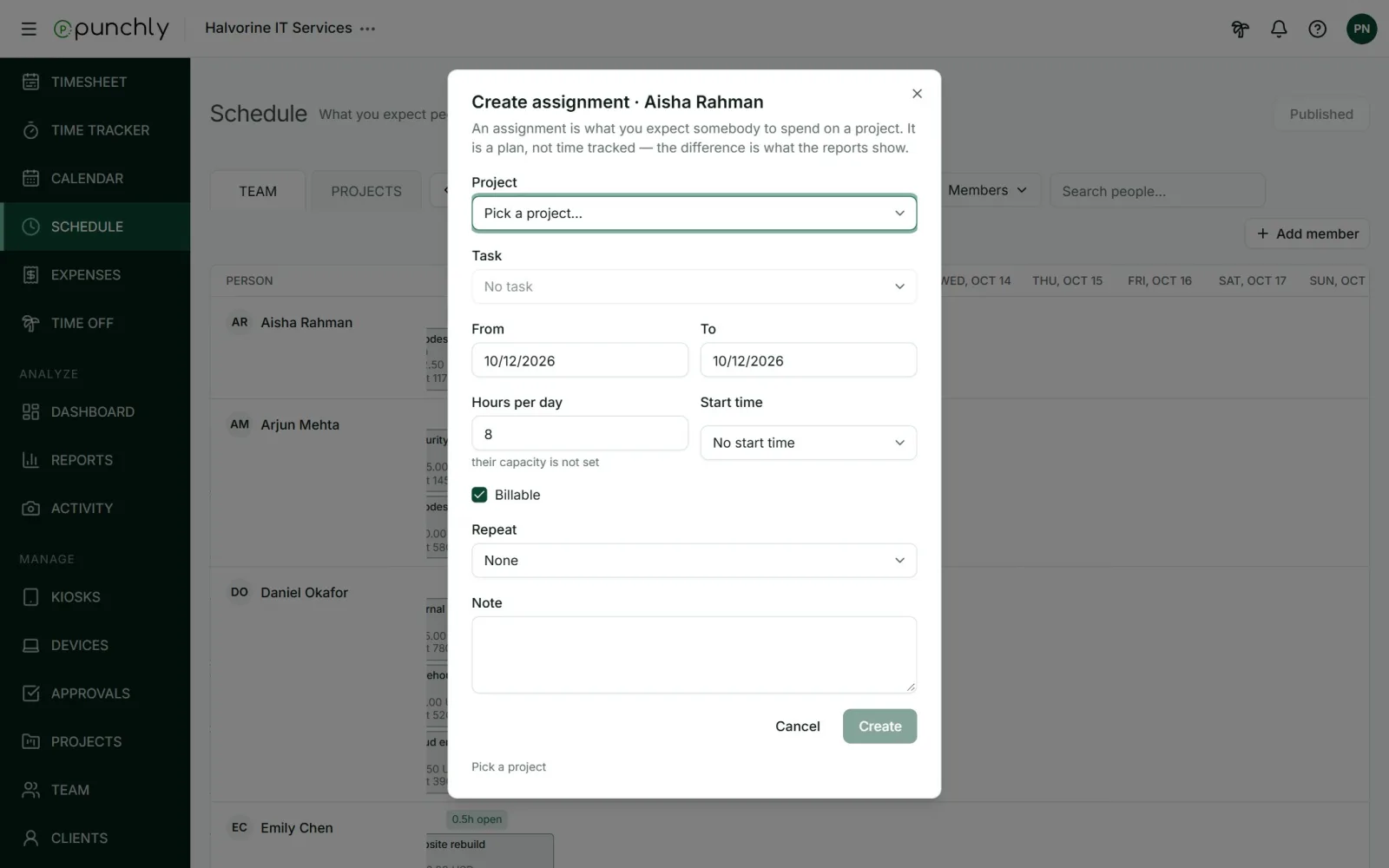Click the Add member button
Image resolution: width=1389 pixels, height=868 pixels.
click(1307, 233)
